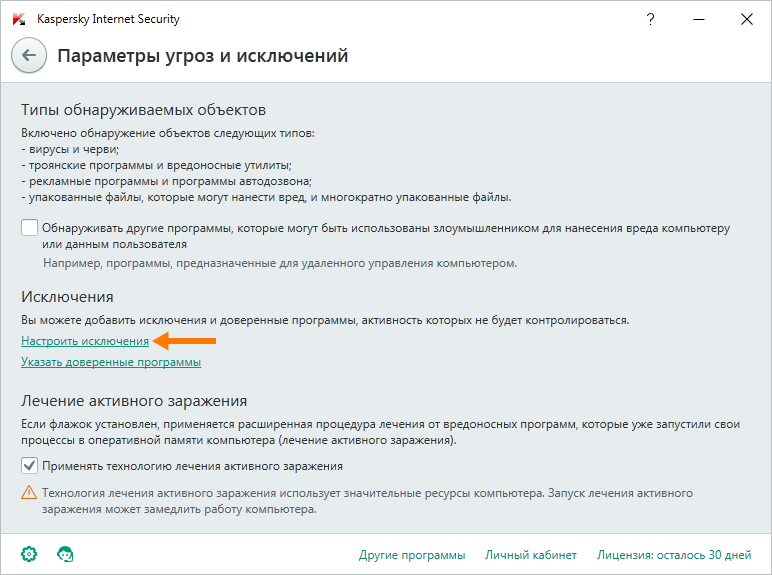Click the троянские программы и вредоносные утилиты line
Viewport: 772px width, 575px height.
pyautogui.click(x=157, y=165)
